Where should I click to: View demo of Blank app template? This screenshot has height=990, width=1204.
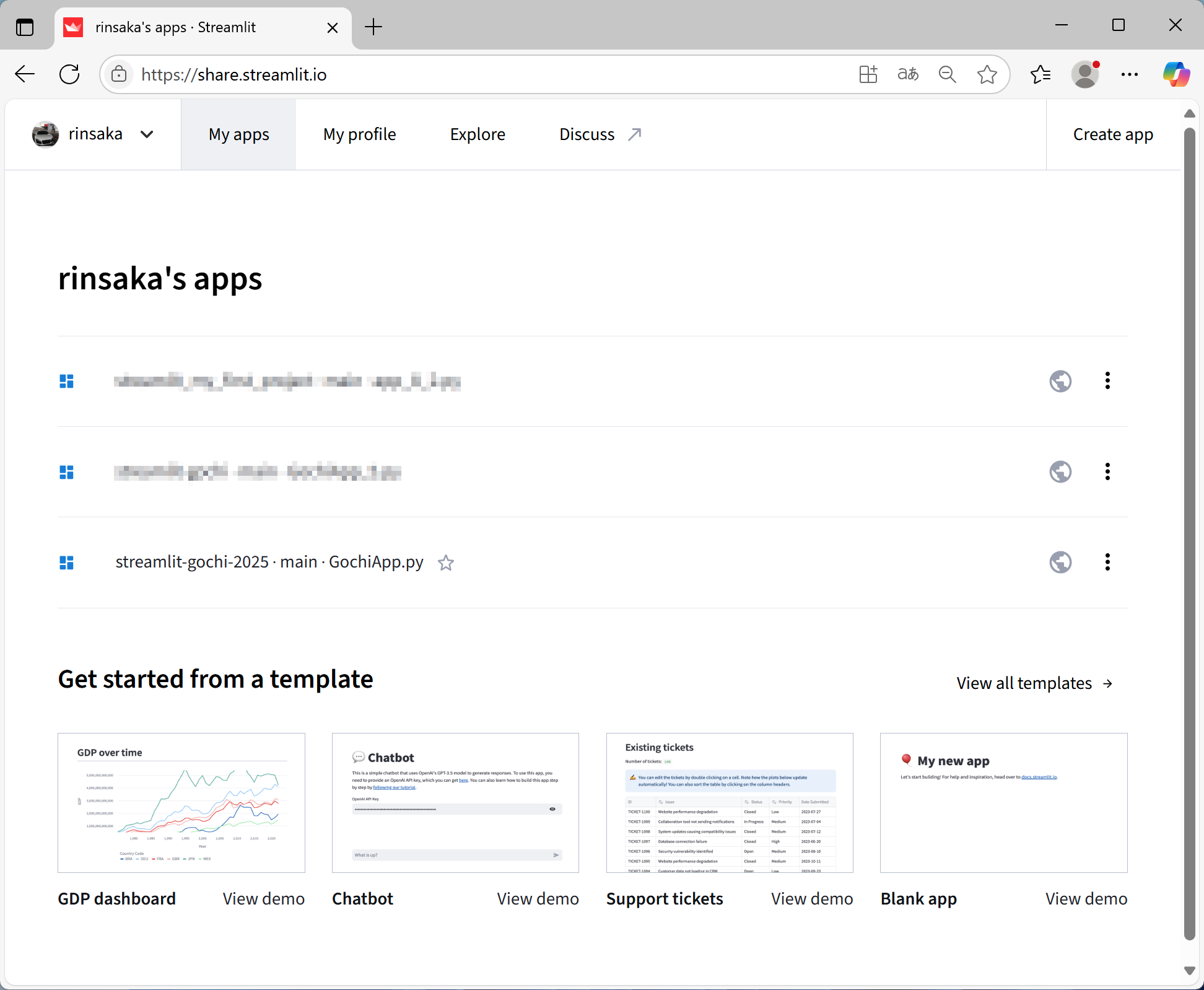pyautogui.click(x=1086, y=899)
